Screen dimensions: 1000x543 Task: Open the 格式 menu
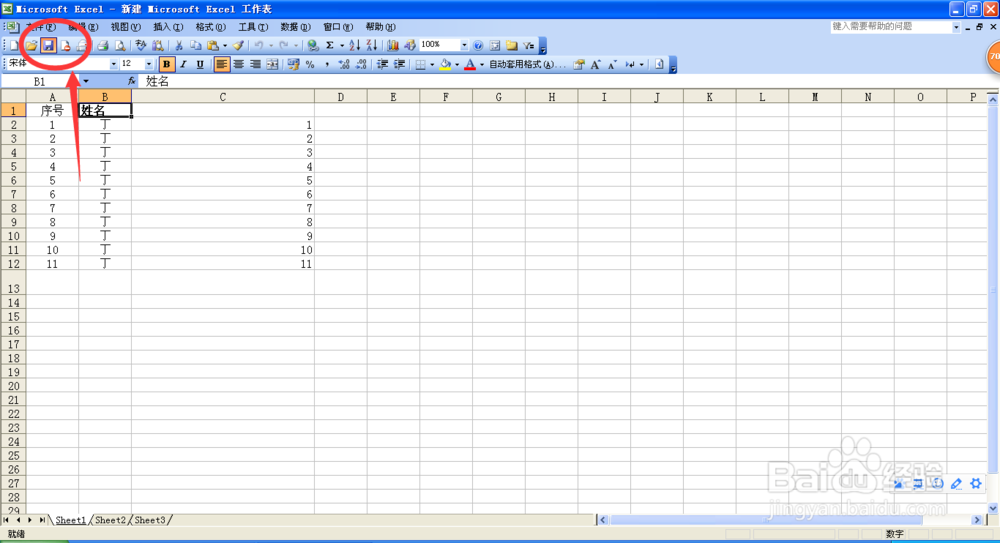(210, 27)
